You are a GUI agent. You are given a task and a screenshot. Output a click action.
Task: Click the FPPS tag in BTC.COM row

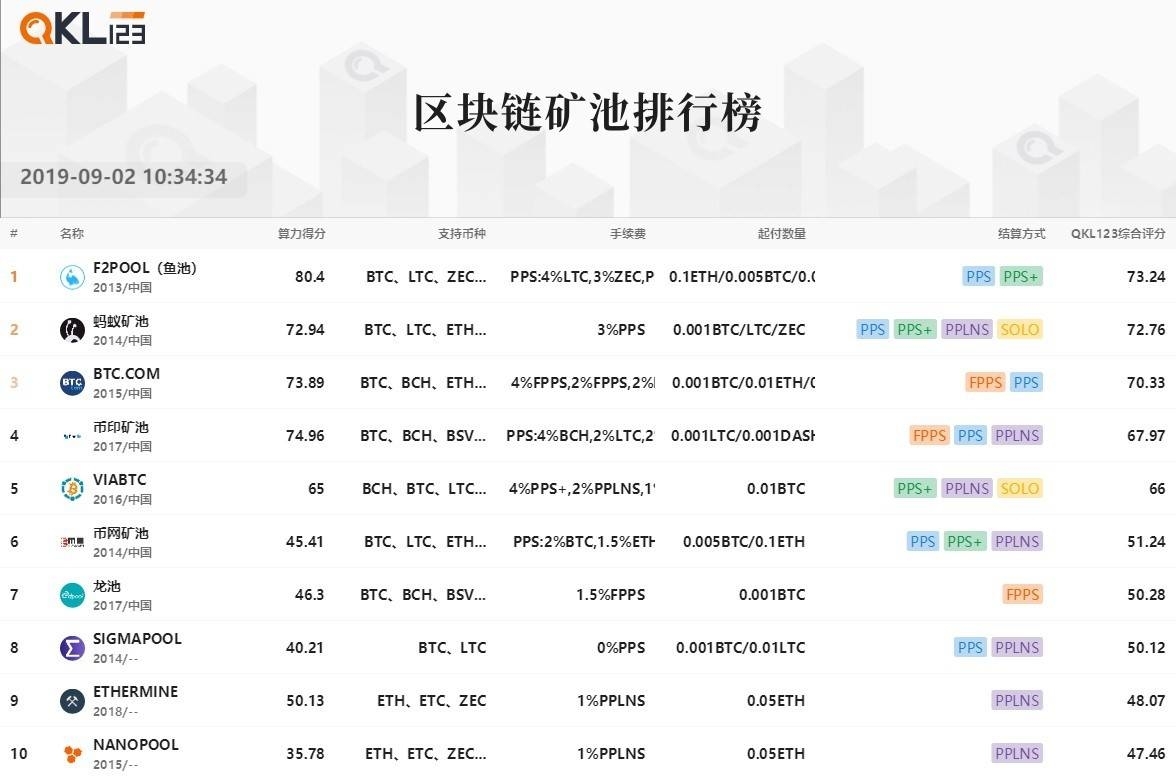(x=986, y=382)
